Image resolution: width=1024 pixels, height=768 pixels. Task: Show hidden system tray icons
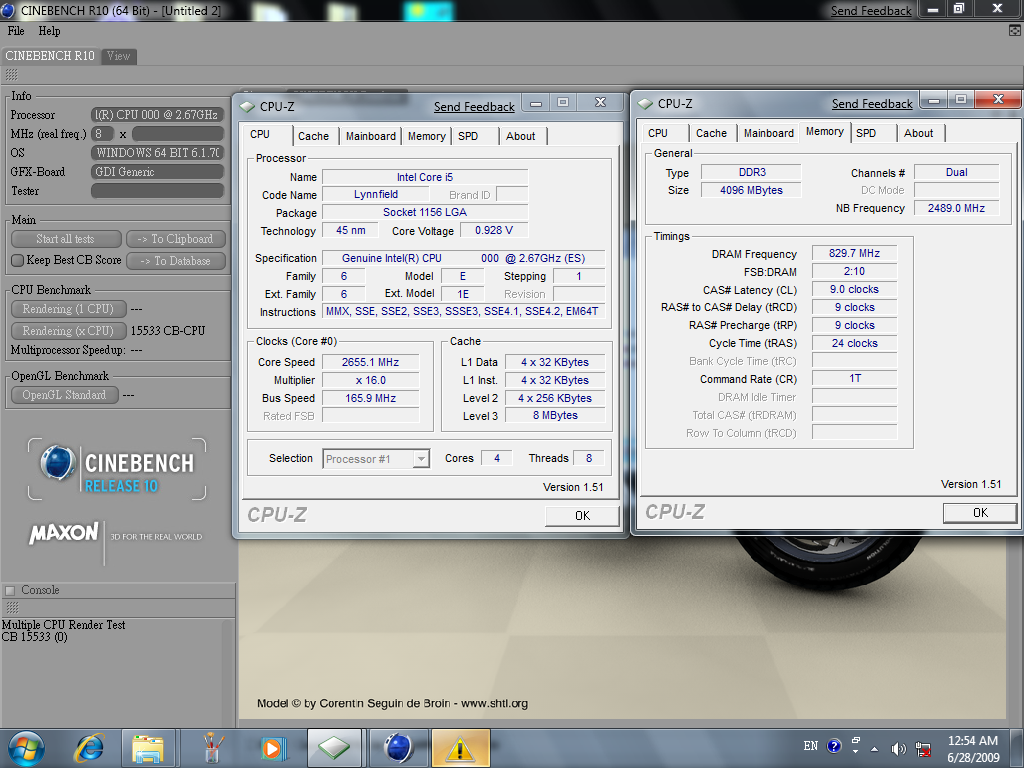click(x=874, y=748)
